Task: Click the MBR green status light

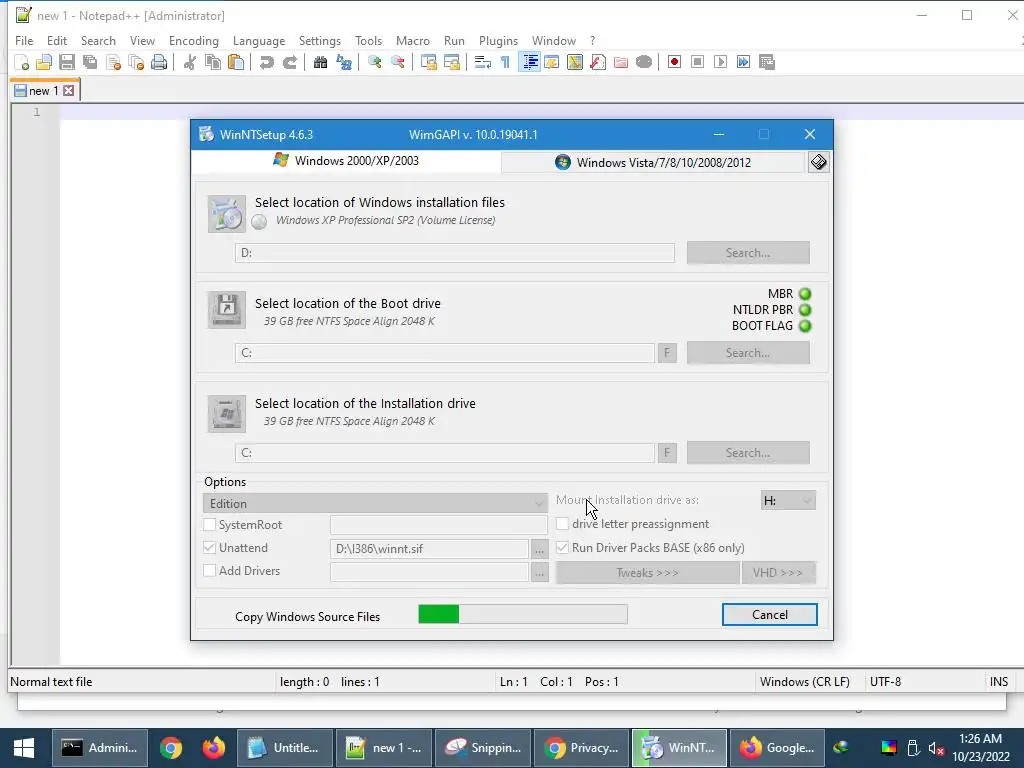Action: click(805, 294)
